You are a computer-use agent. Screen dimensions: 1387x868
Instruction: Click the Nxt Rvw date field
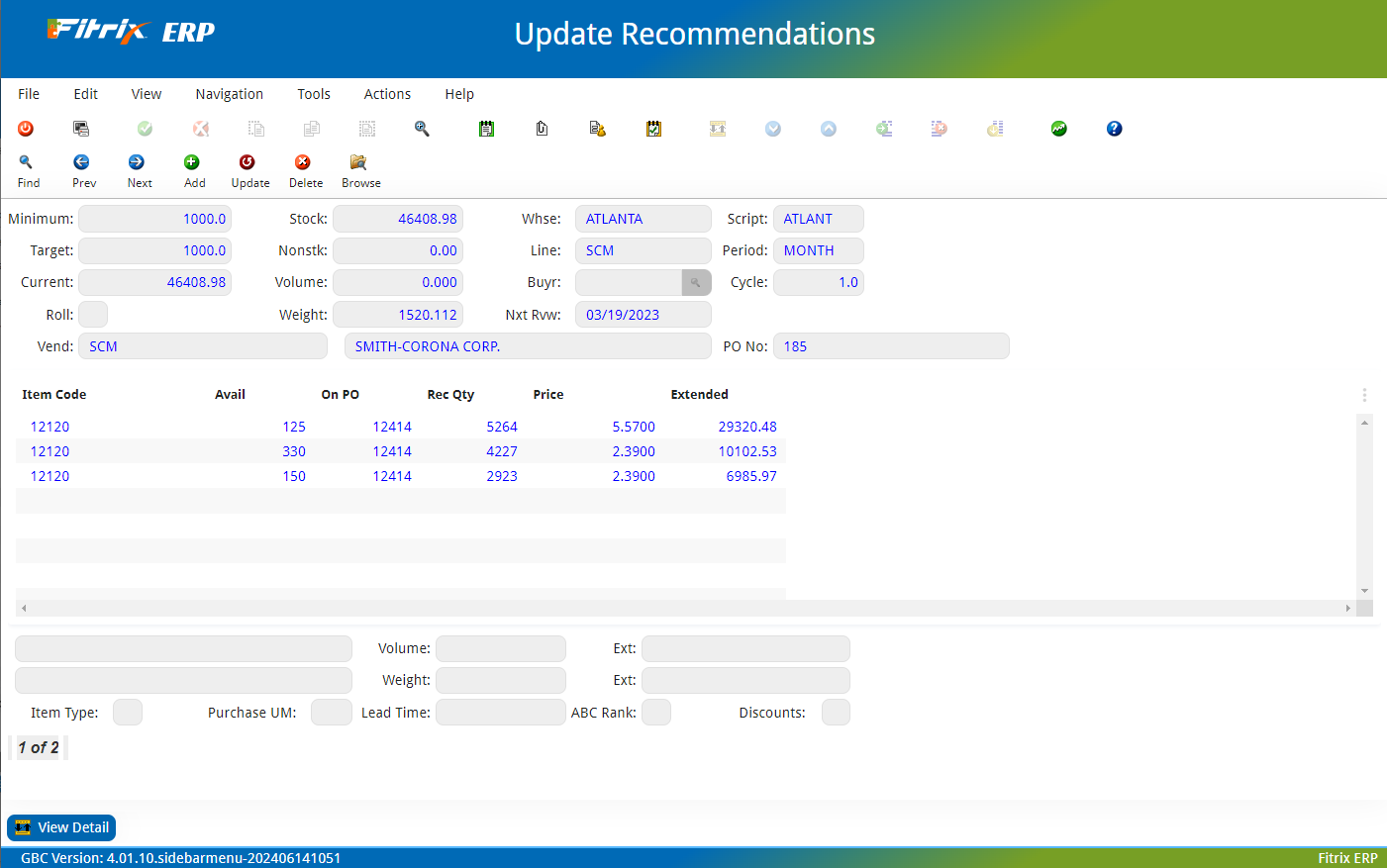[643, 314]
